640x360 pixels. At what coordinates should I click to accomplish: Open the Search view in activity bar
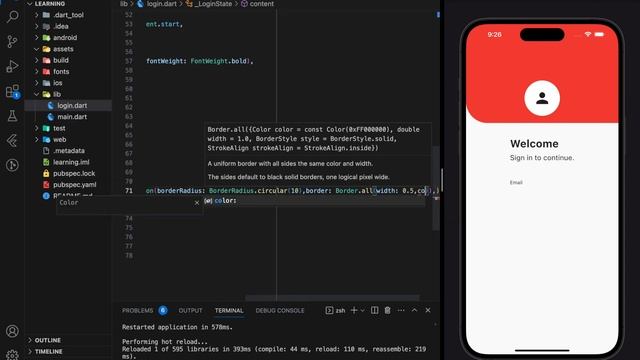12,17
